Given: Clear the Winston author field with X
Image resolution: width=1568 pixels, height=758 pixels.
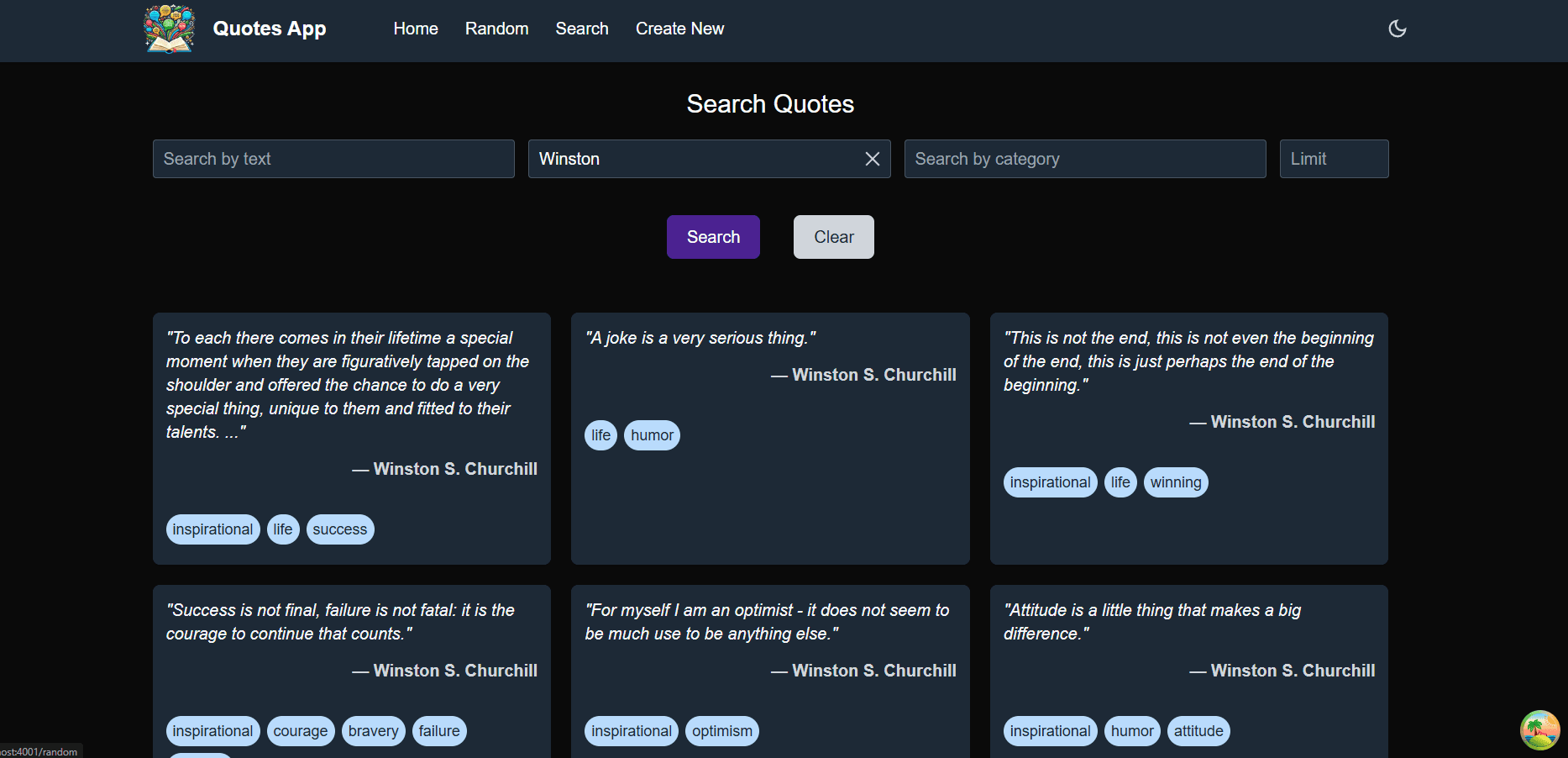Looking at the screenshot, I should coord(872,159).
